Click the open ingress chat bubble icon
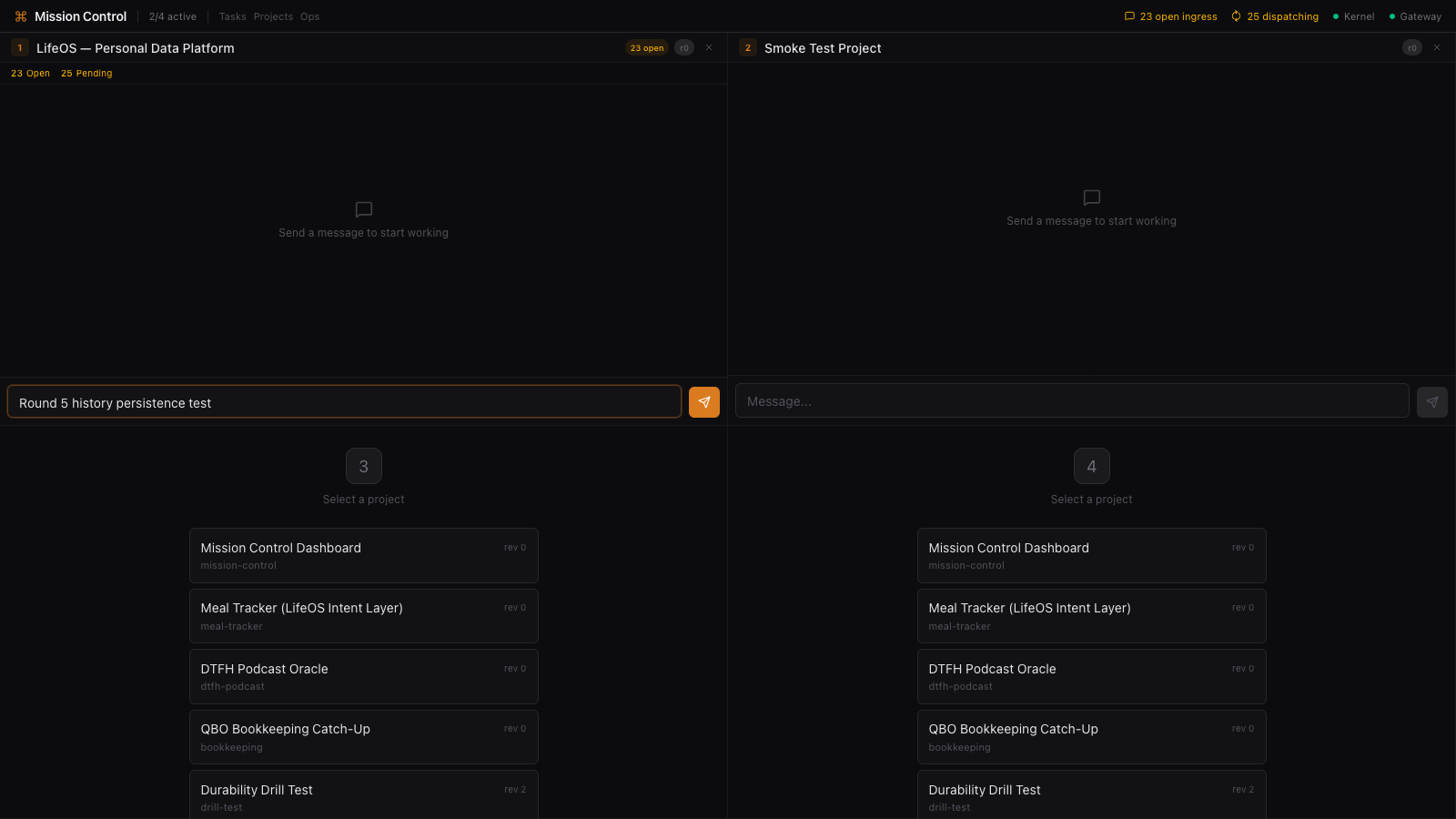This screenshot has width=1456, height=819. coord(1129,16)
